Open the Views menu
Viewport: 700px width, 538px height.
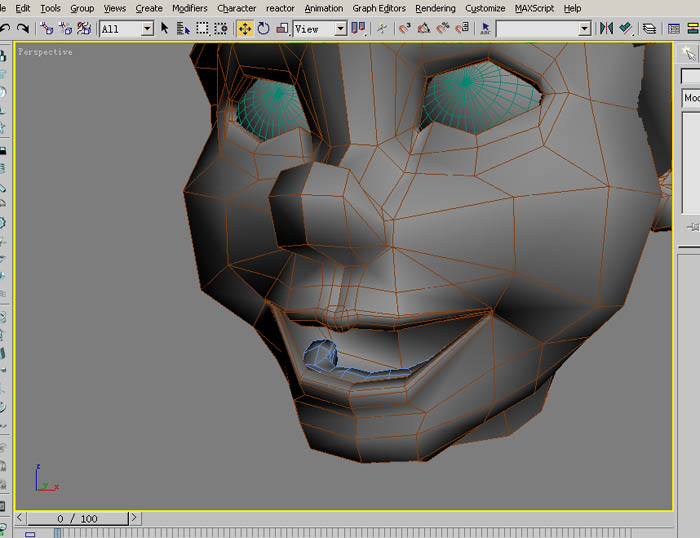(115, 8)
